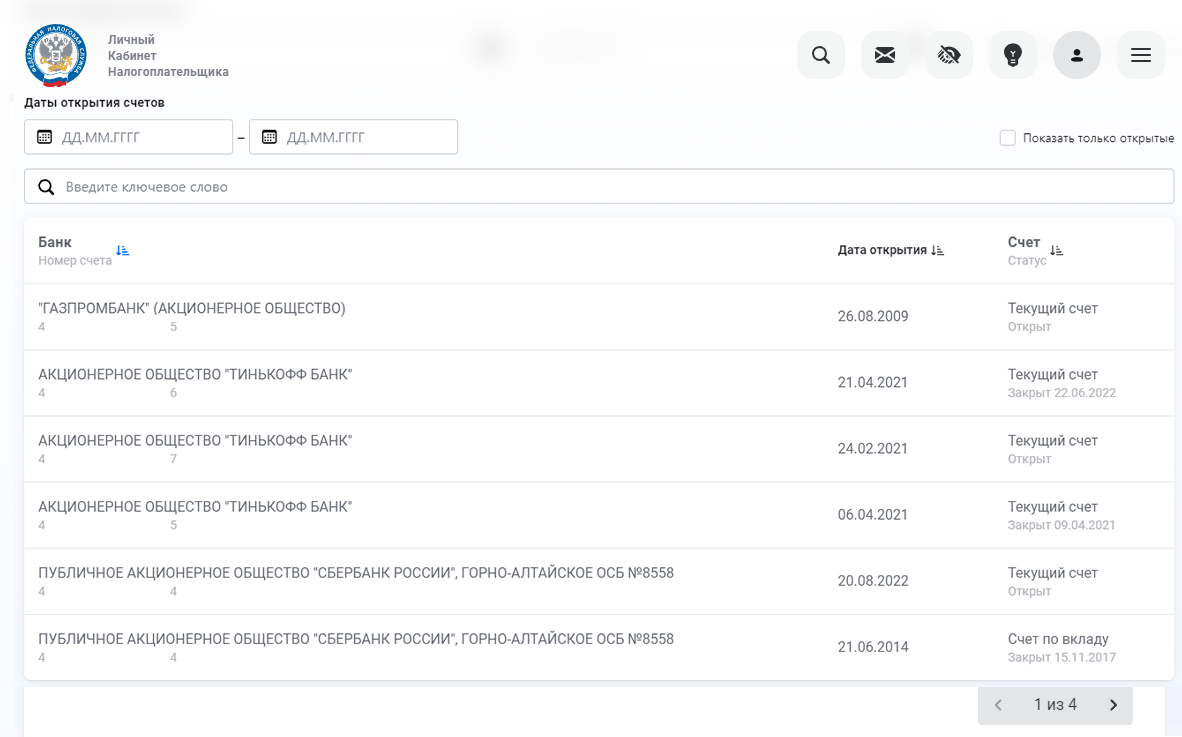Open messages via the envelope icon

pos(885,55)
